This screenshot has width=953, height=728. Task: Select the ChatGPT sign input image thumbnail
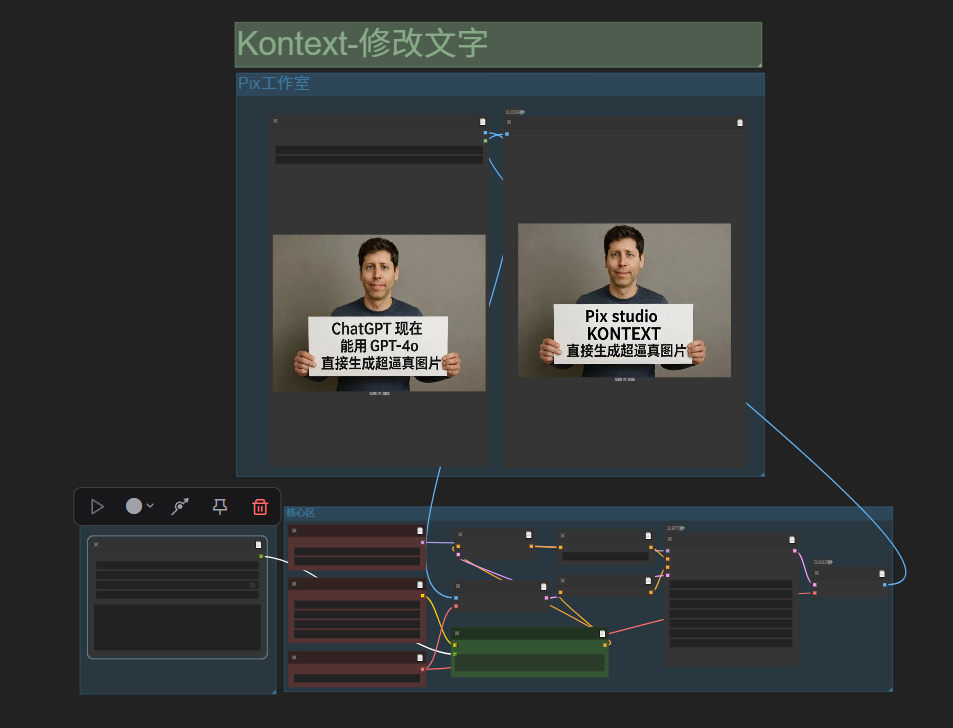coord(379,313)
